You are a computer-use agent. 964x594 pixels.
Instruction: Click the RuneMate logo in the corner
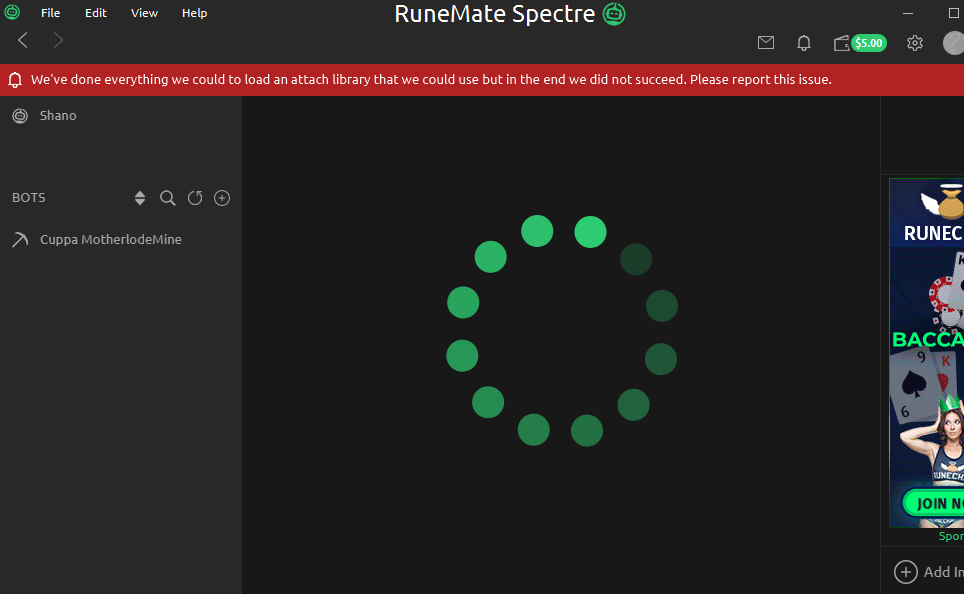coord(12,12)
